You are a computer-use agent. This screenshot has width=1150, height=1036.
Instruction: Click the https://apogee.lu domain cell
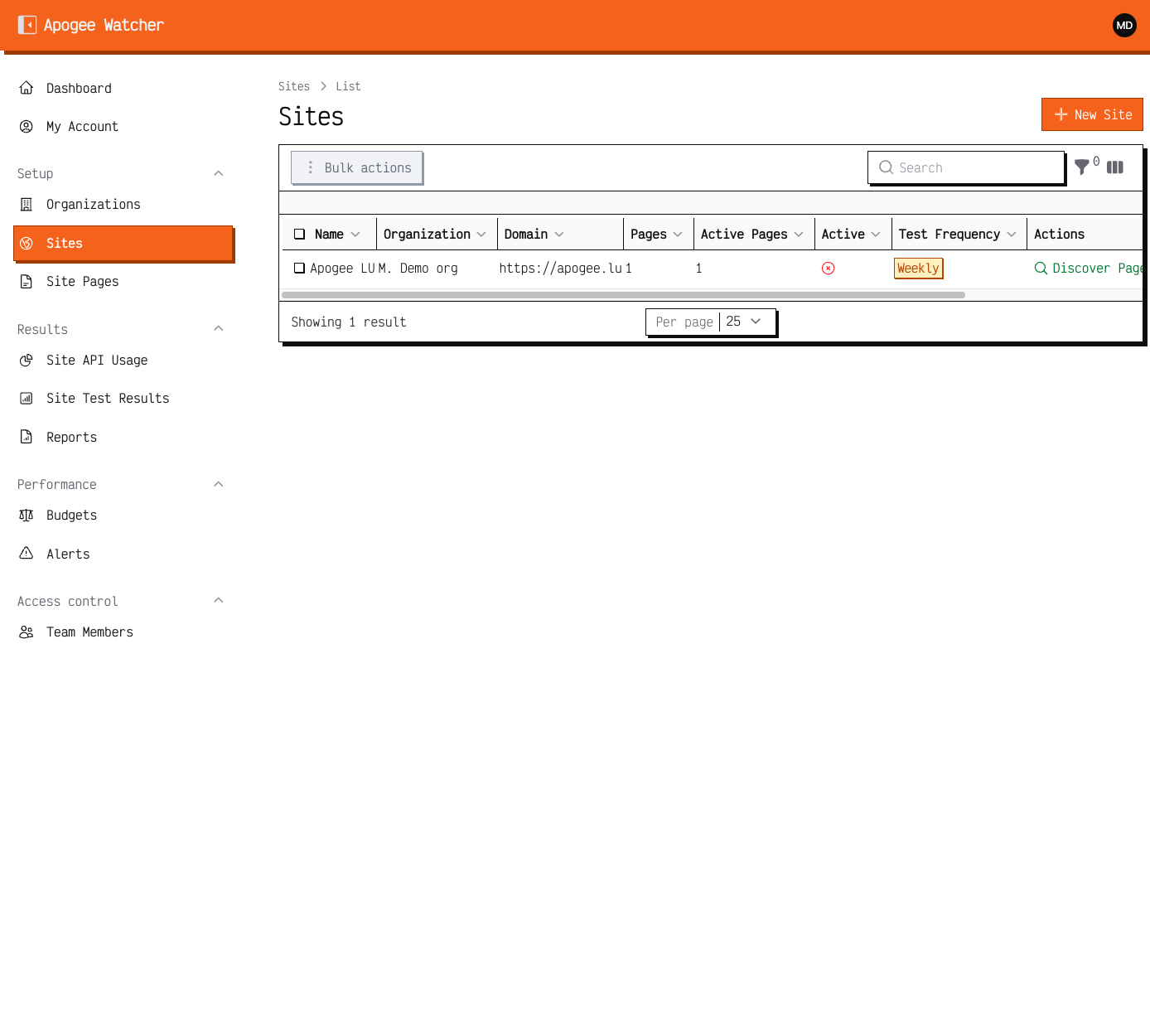(x=560, y=269)
